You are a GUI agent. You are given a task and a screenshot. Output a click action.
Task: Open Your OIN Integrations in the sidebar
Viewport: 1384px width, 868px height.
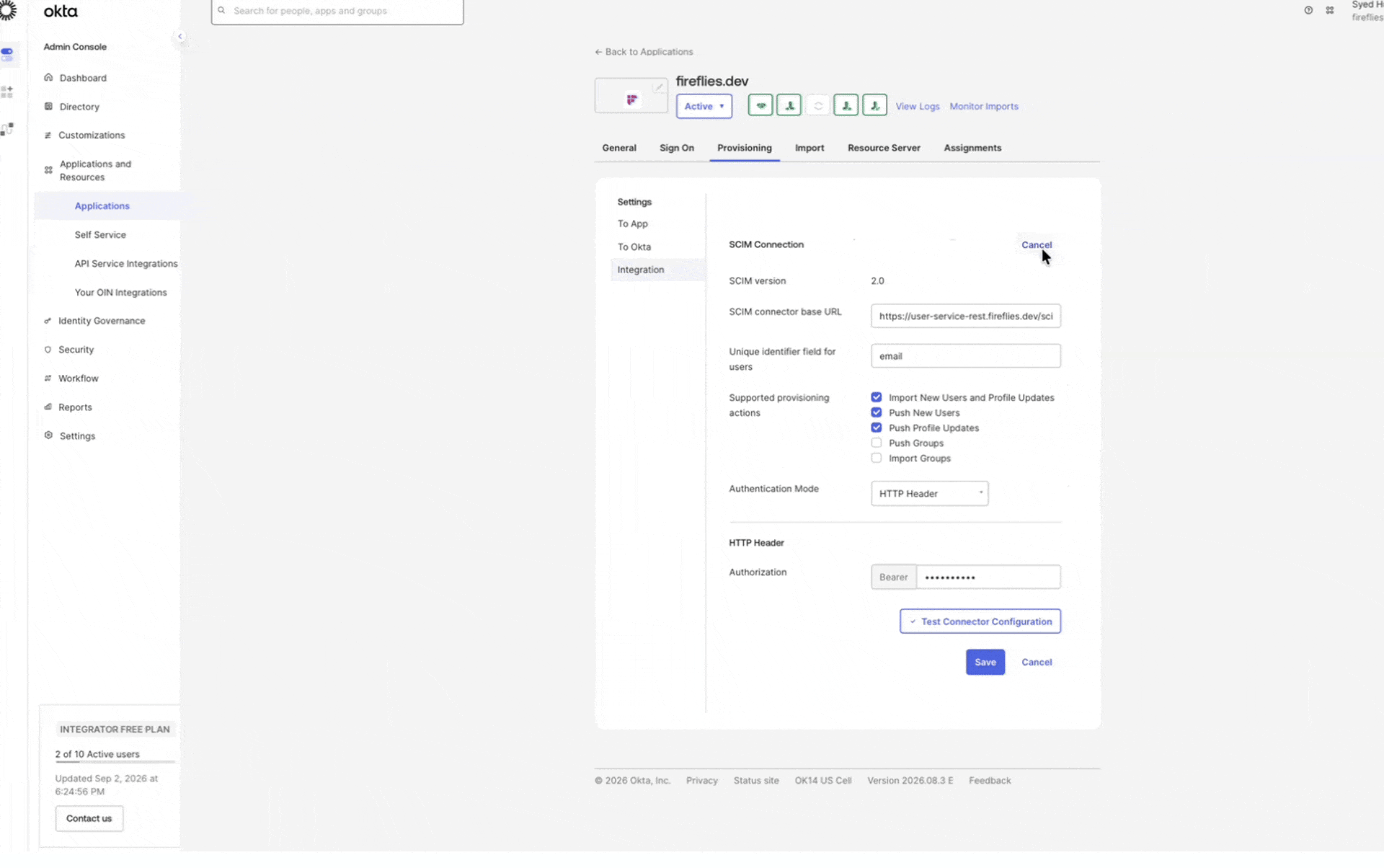(121, 293)
